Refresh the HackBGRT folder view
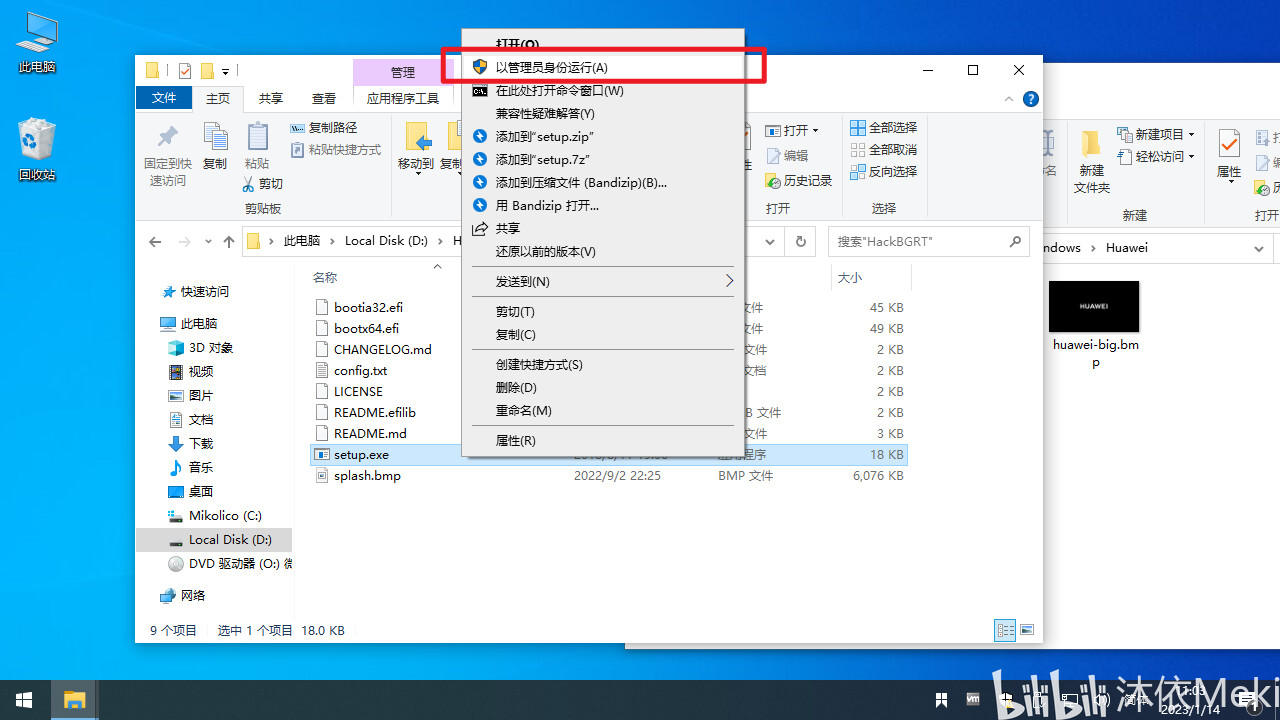 [x=800, y=242]
